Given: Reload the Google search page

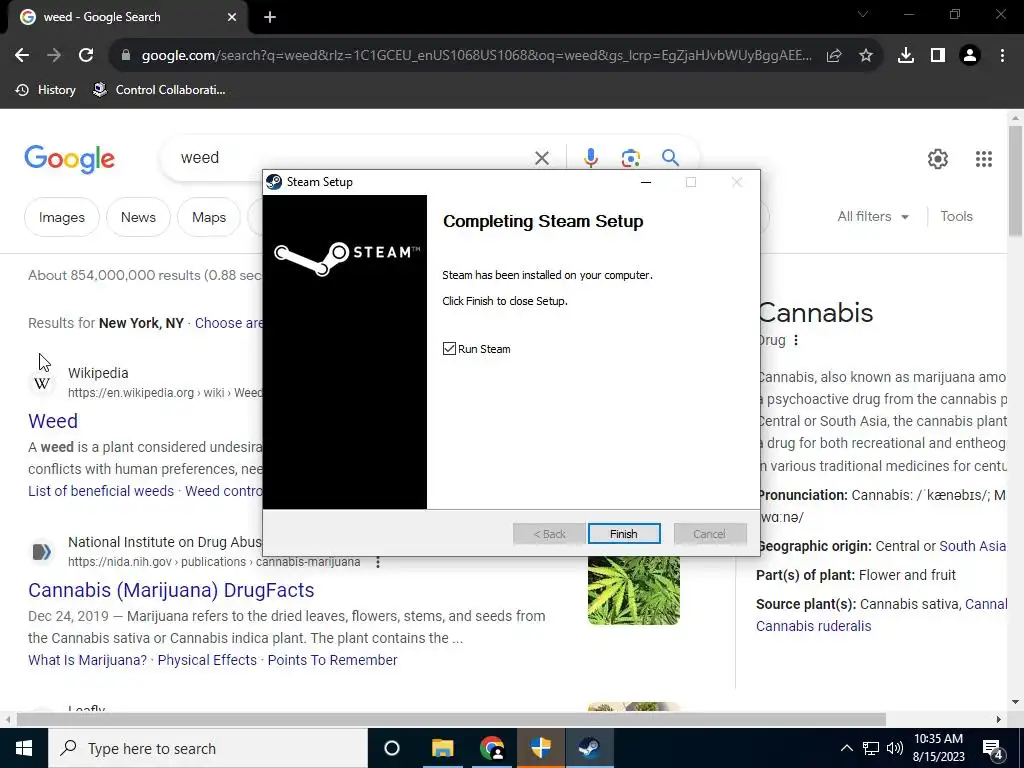Looking at the screenshot, I should 86,56.
